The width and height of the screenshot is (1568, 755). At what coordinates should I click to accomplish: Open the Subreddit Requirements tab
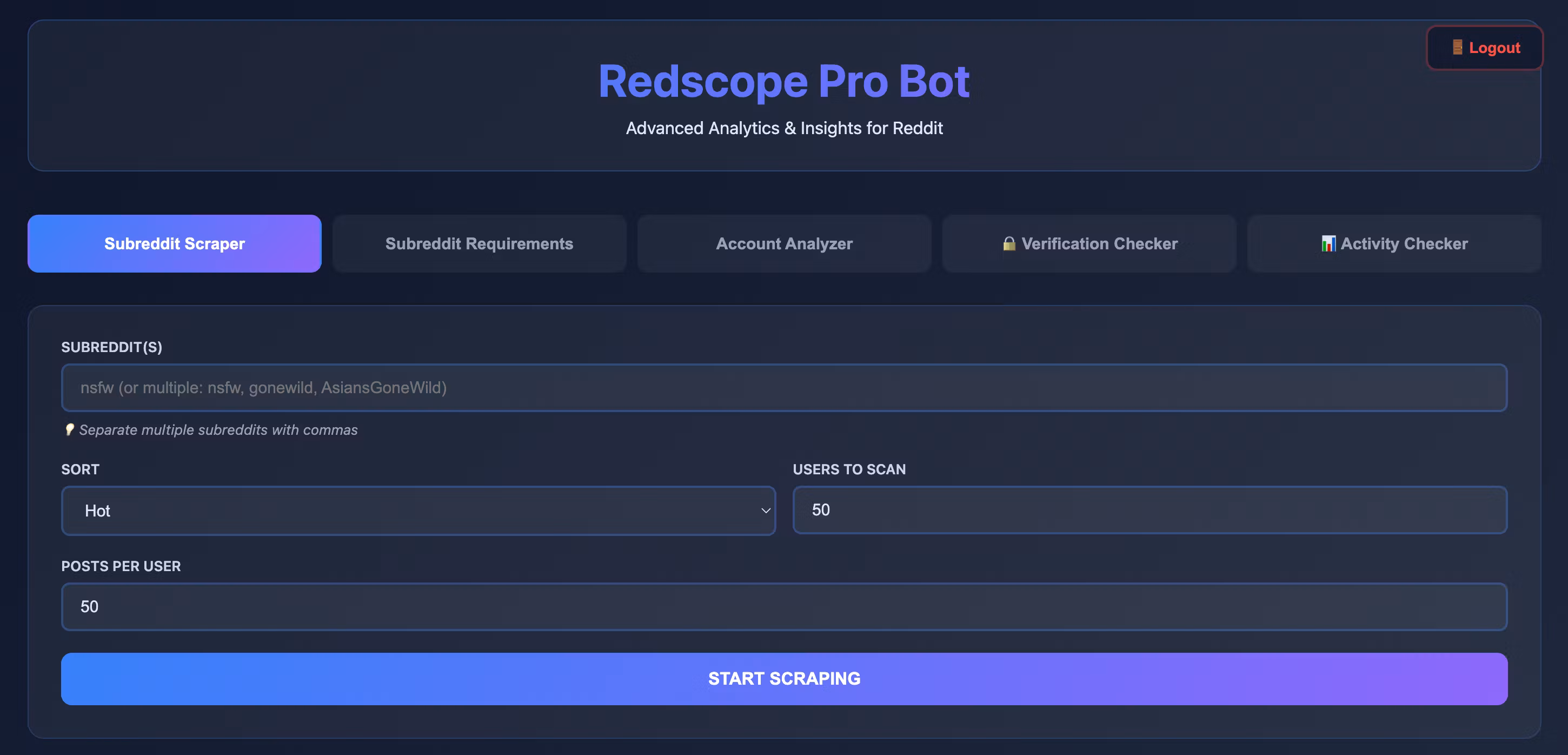pos(479,243)
